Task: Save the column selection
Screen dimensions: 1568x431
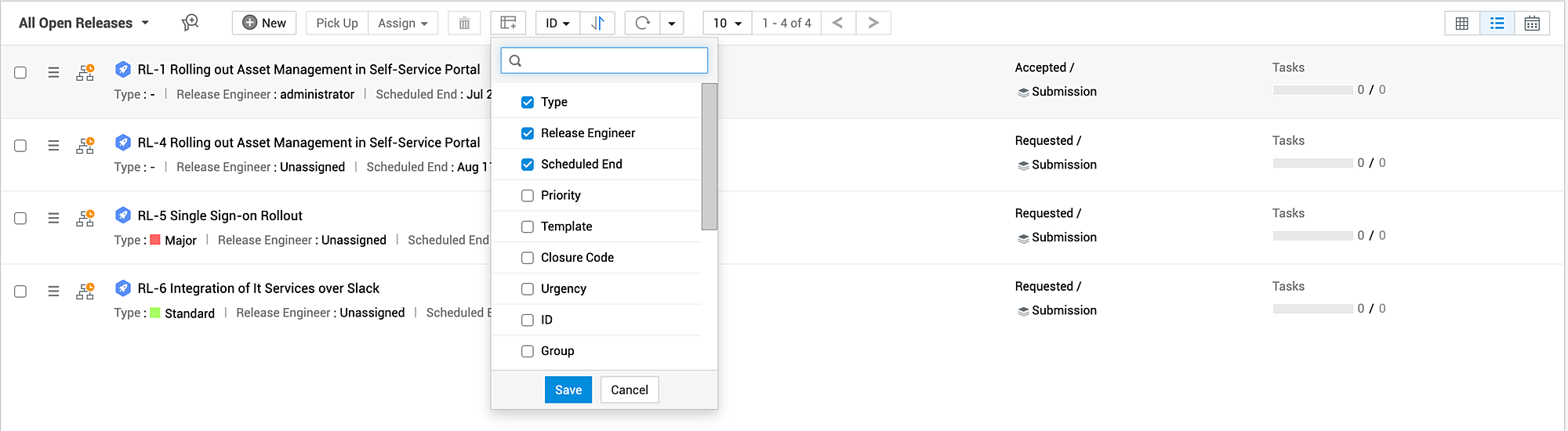Action: [568, 389]
